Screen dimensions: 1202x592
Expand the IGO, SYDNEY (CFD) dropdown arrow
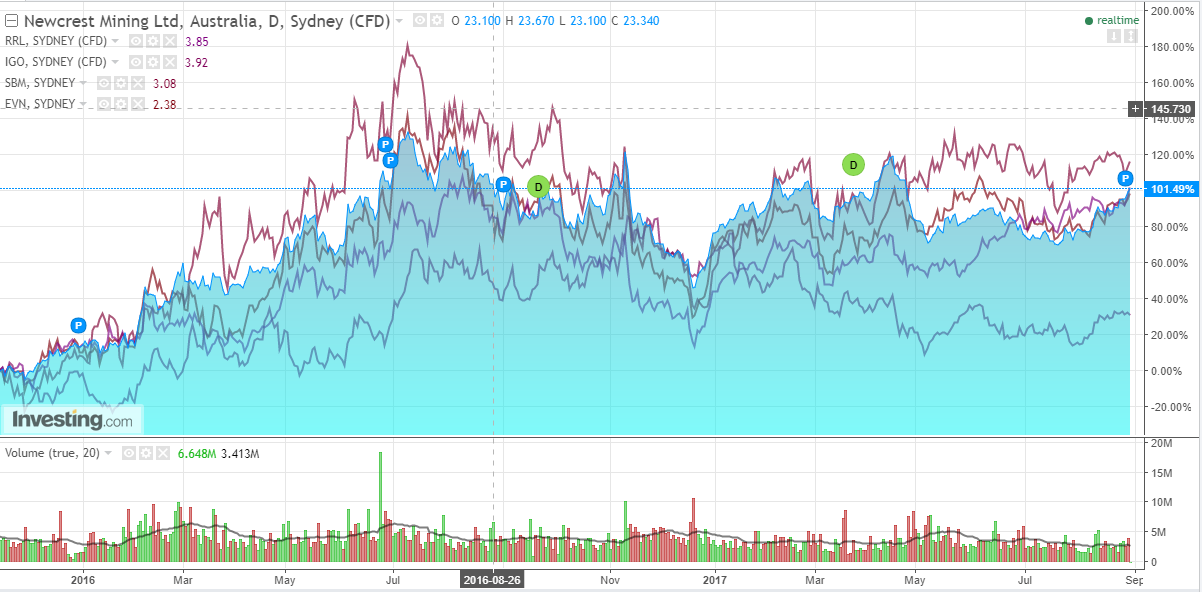[115, 62]
